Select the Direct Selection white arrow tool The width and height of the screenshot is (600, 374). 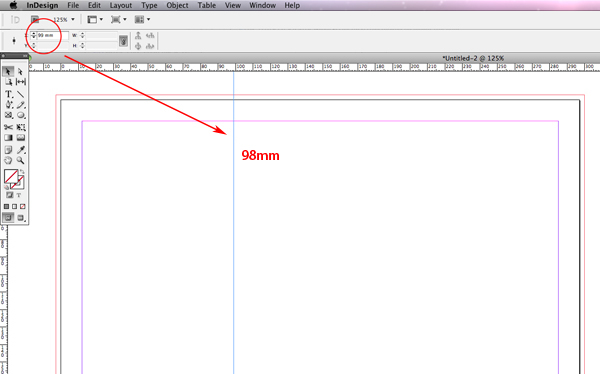20,72
